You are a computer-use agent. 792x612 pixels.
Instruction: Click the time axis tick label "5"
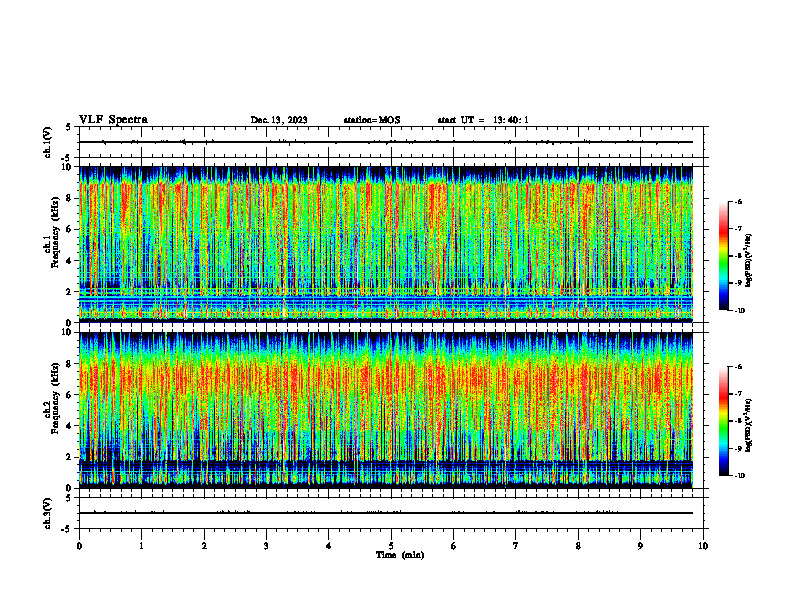[391, 546]
